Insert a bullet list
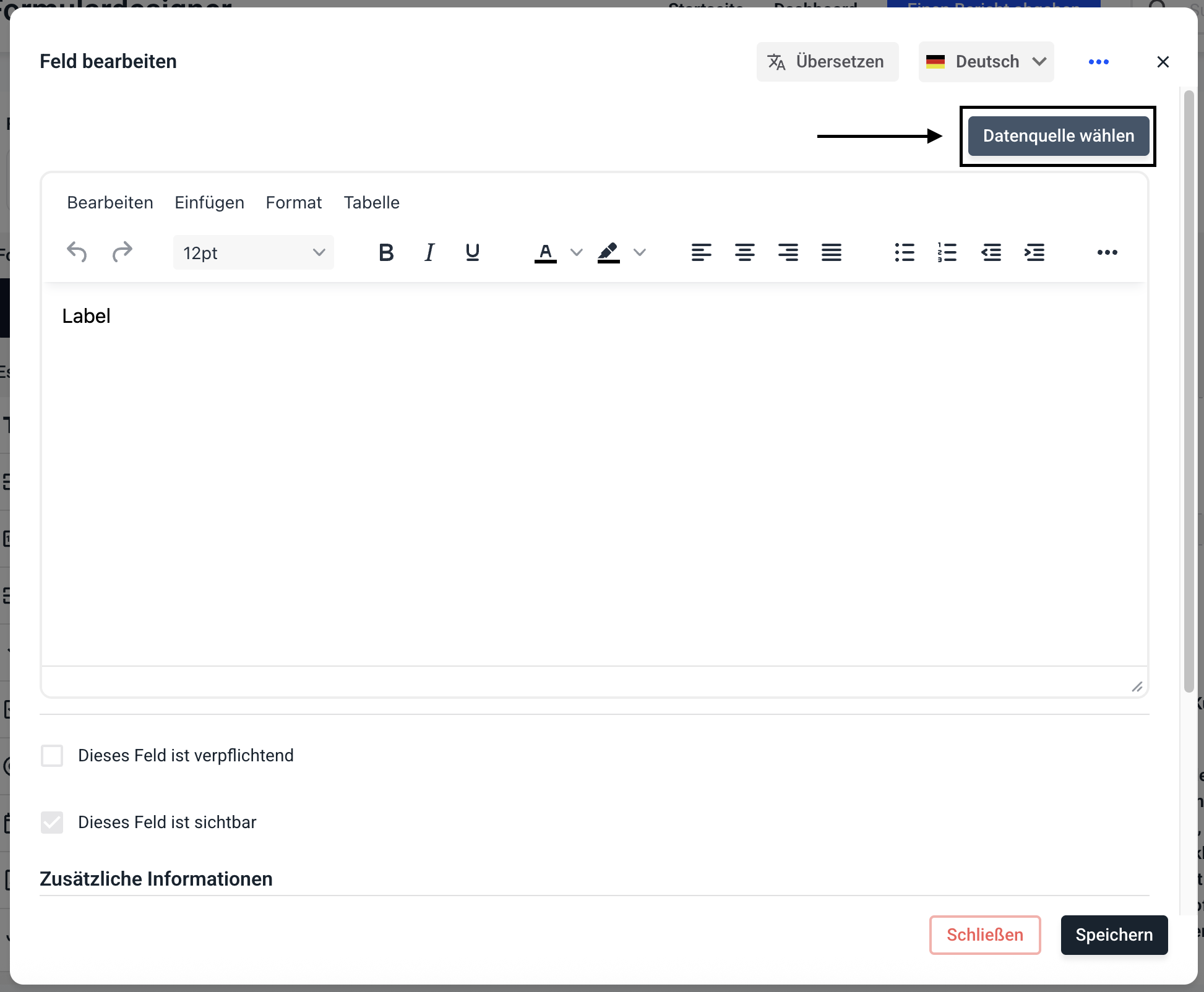Image resolution: width=1204 pixels, height=992 pixels. (904, 252)
